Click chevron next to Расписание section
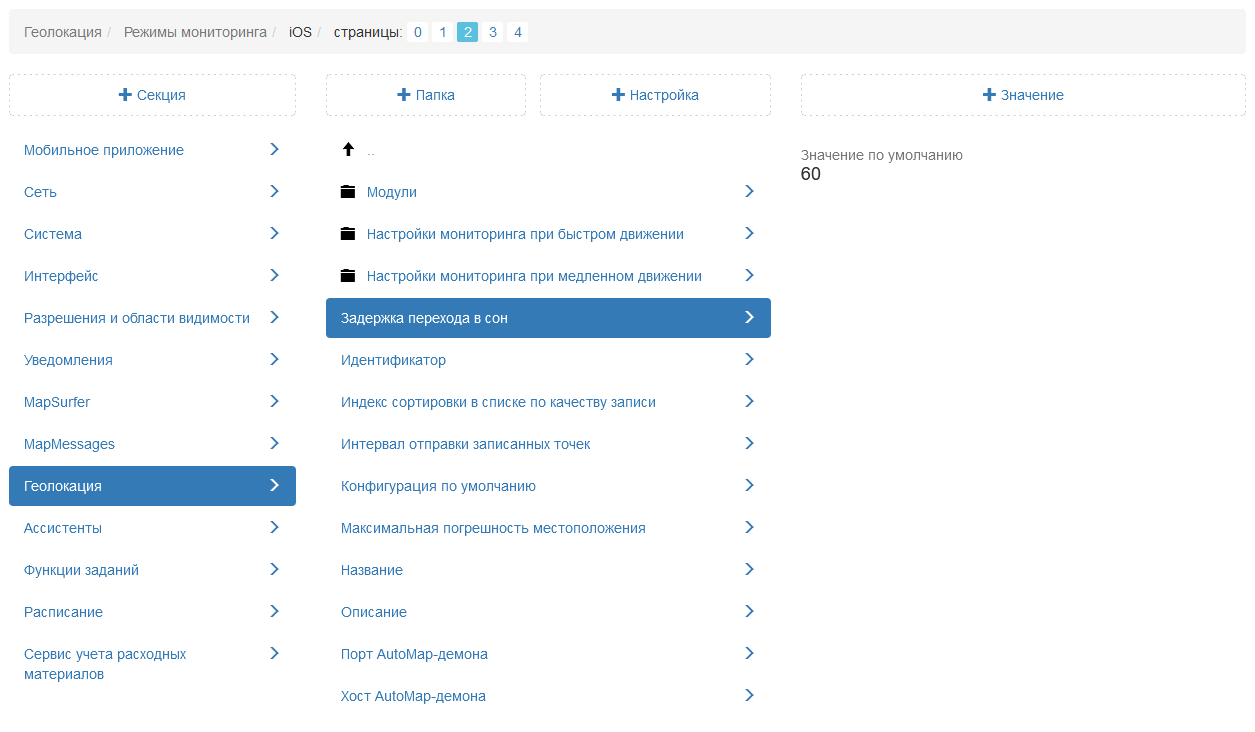 coord(275,611)
